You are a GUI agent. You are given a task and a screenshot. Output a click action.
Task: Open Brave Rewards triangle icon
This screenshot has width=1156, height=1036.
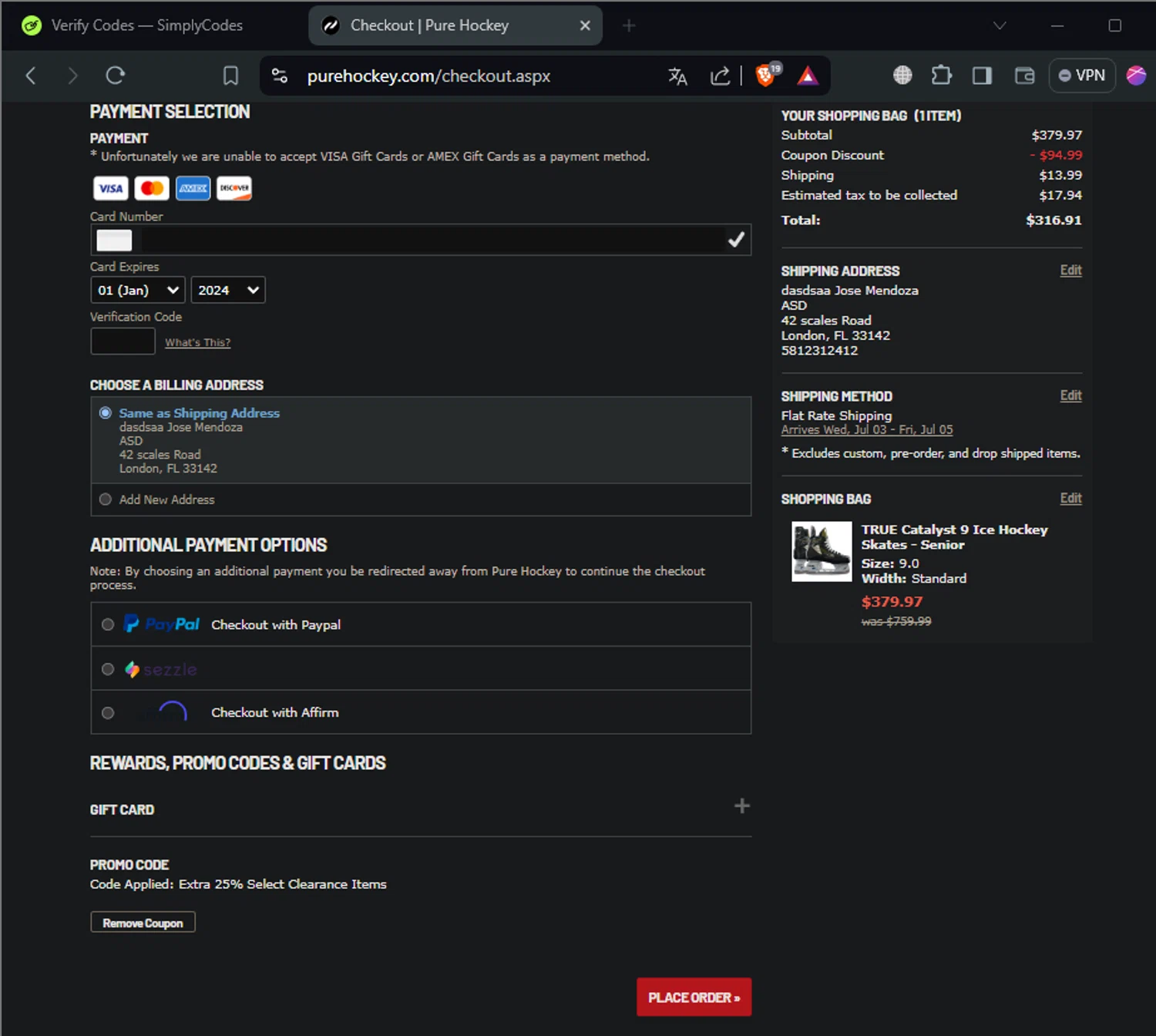click(808, 76)
